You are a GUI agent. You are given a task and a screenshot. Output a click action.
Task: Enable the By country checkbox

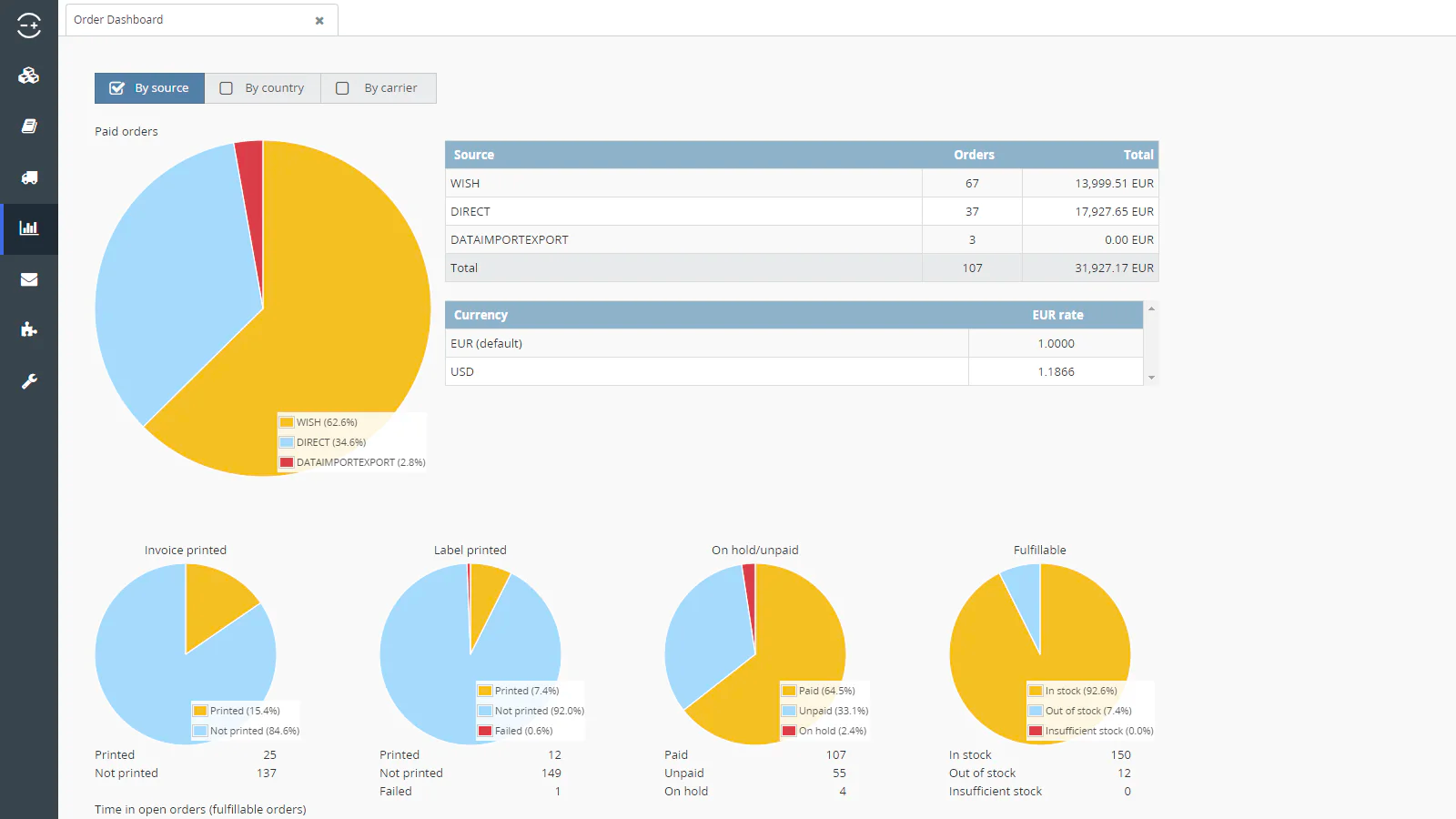[226, 88]
